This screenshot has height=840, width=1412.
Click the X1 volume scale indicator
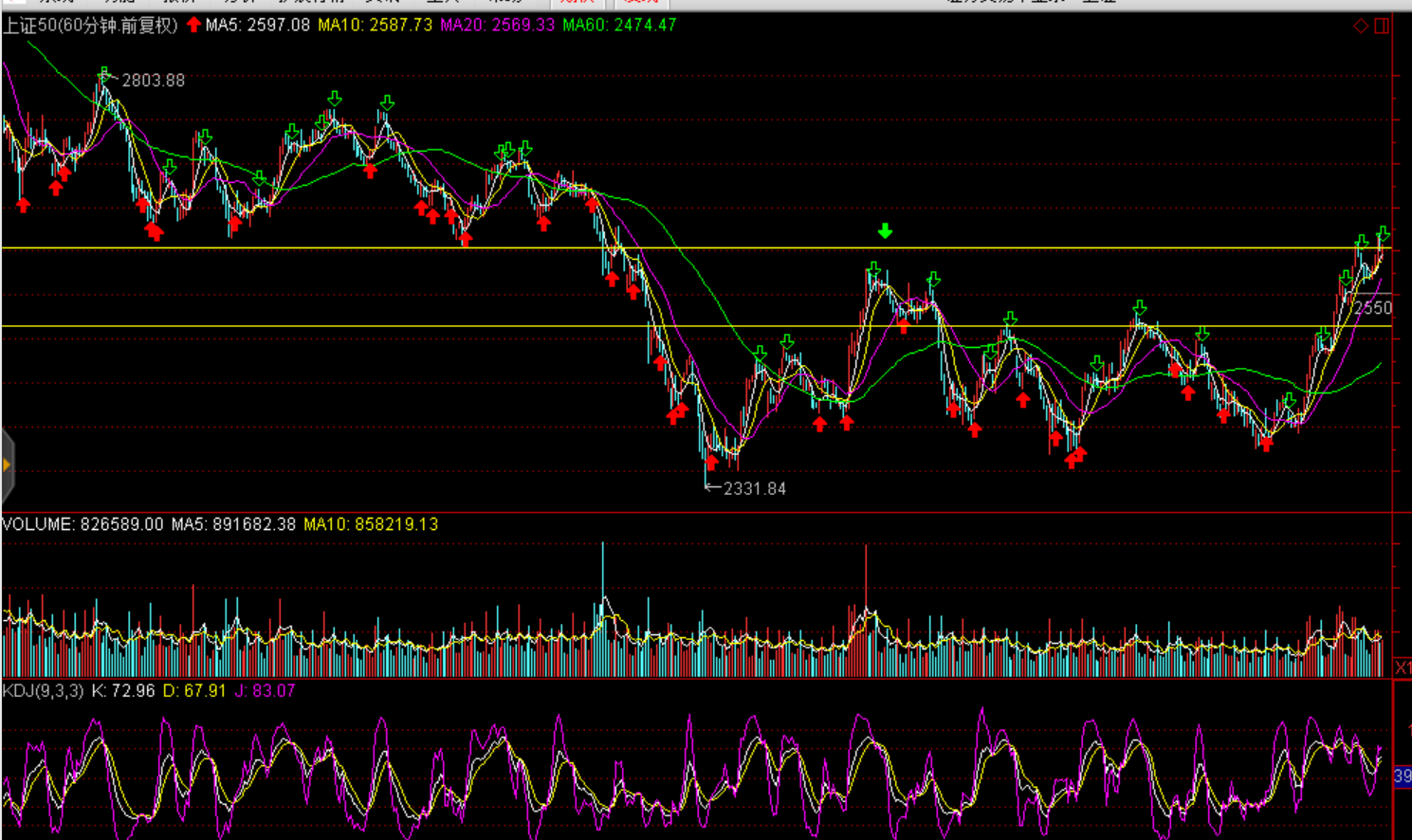pyautogui.click(x=1403, y=667)
